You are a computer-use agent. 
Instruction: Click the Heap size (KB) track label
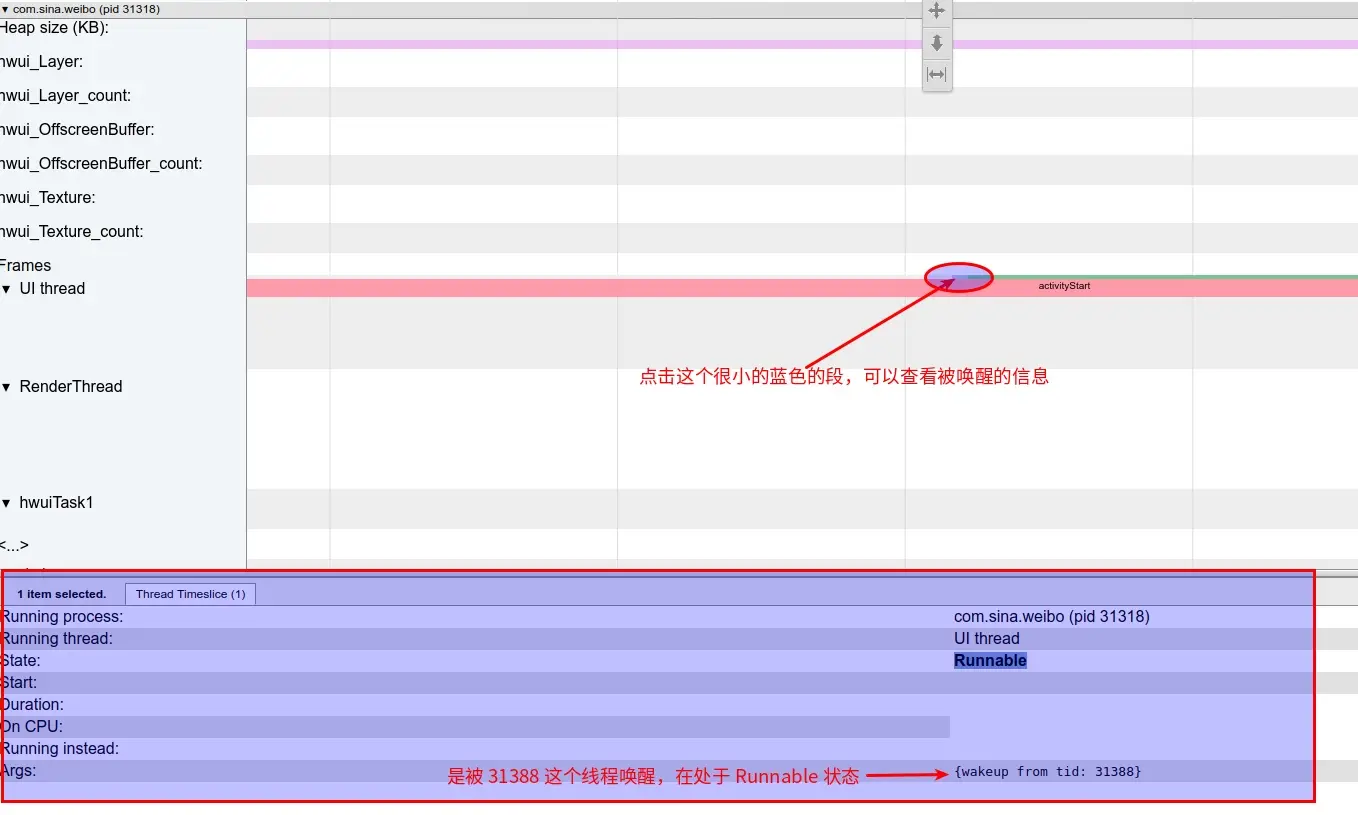point(50,27)
